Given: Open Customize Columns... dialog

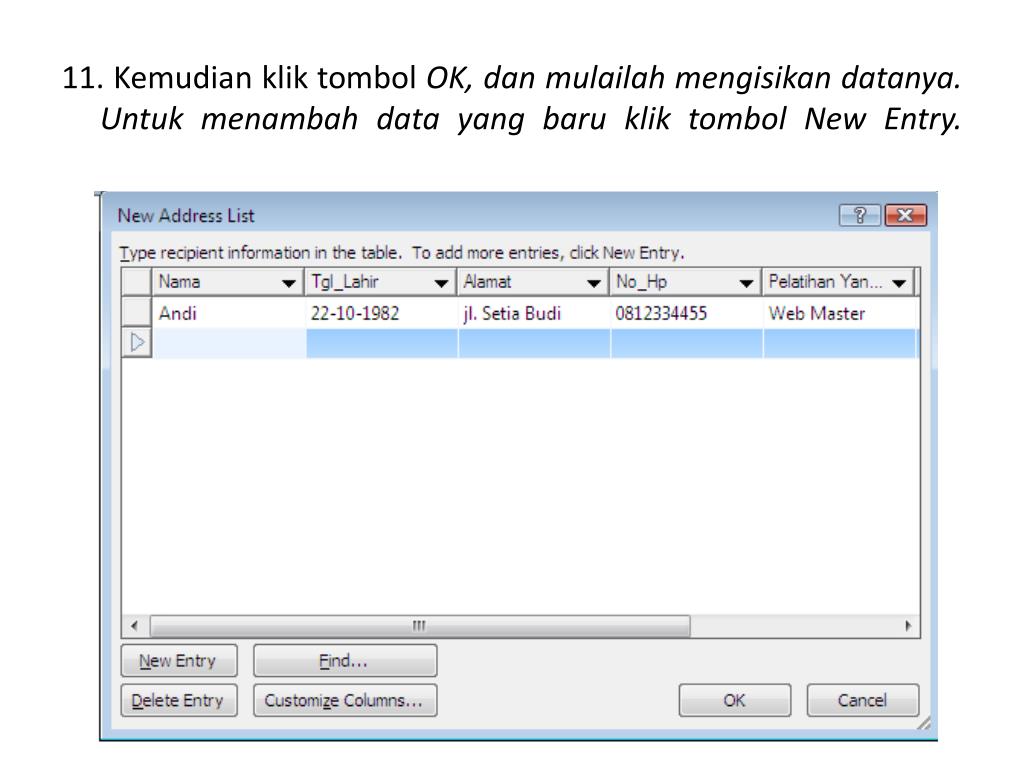Looking at the screenshot, I should 345,701.
